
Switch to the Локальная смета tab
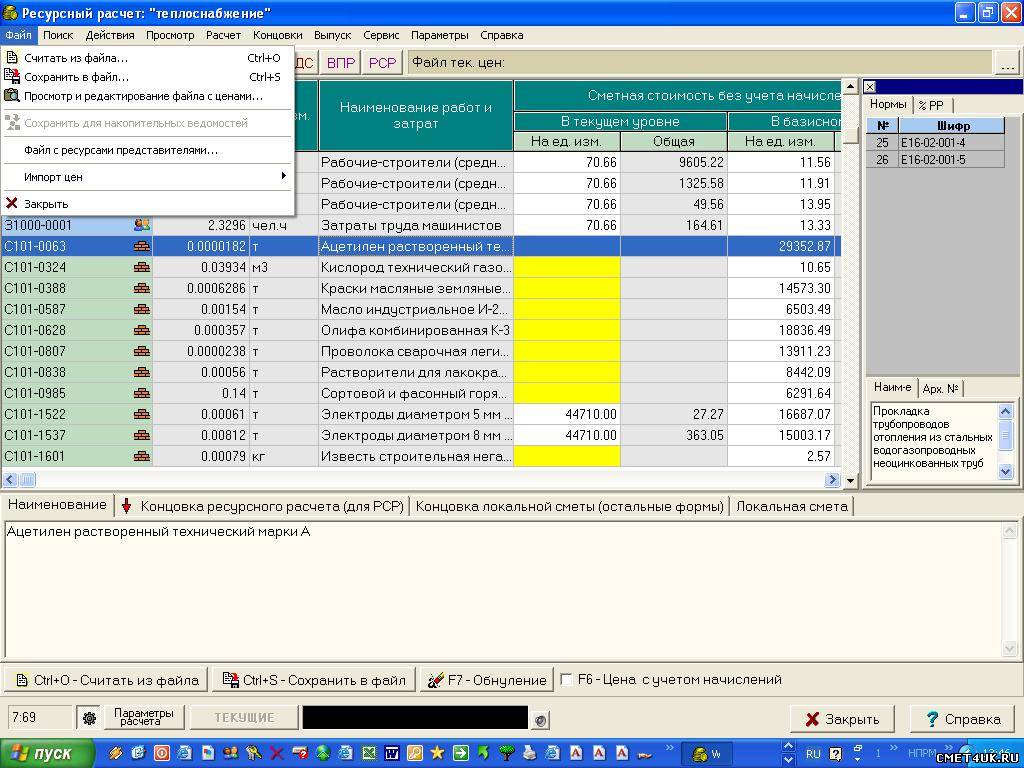tap(791, 506)
